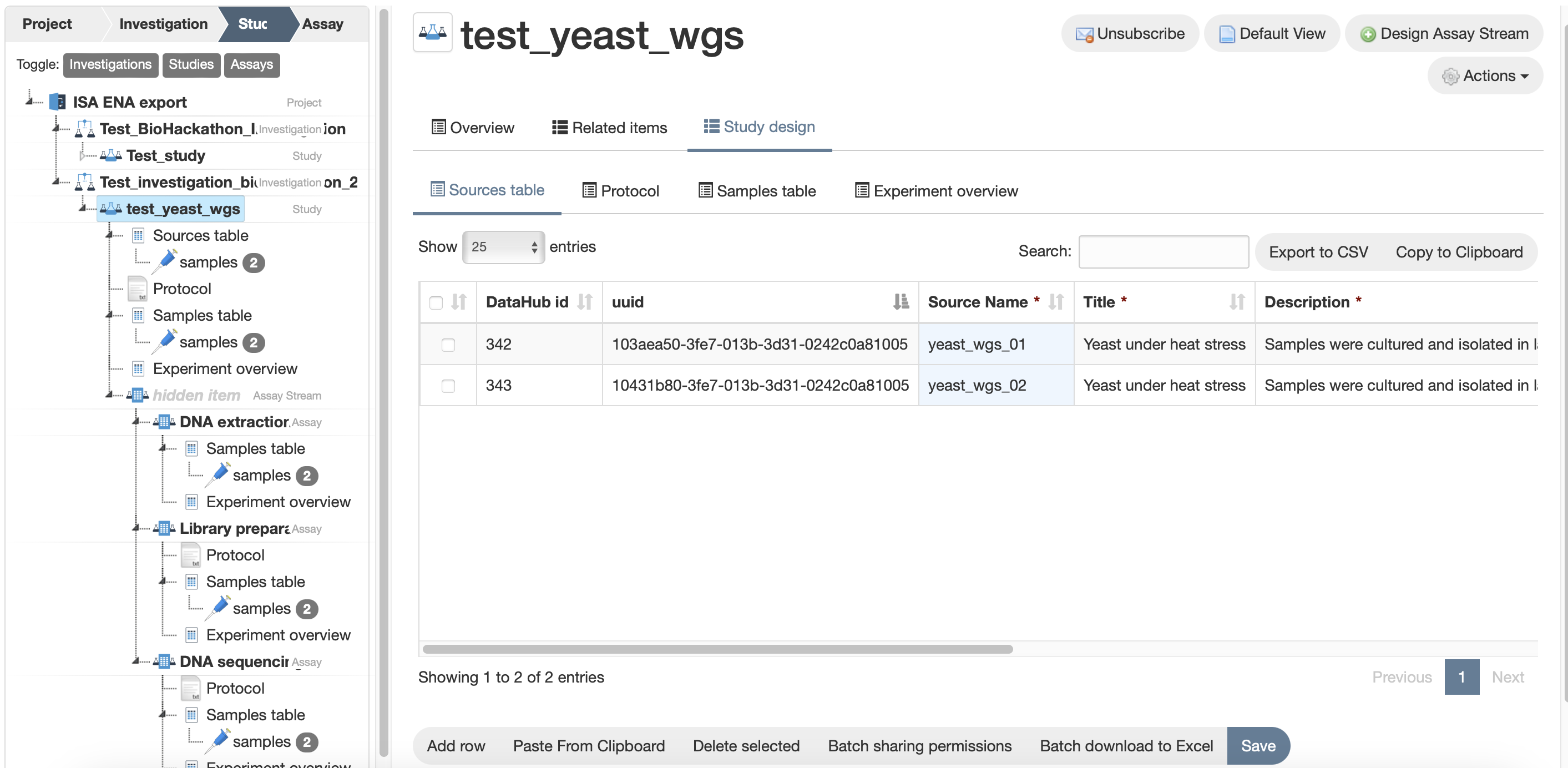
Task: Sort by Title column sort icon
Action: click(1237, 302)
